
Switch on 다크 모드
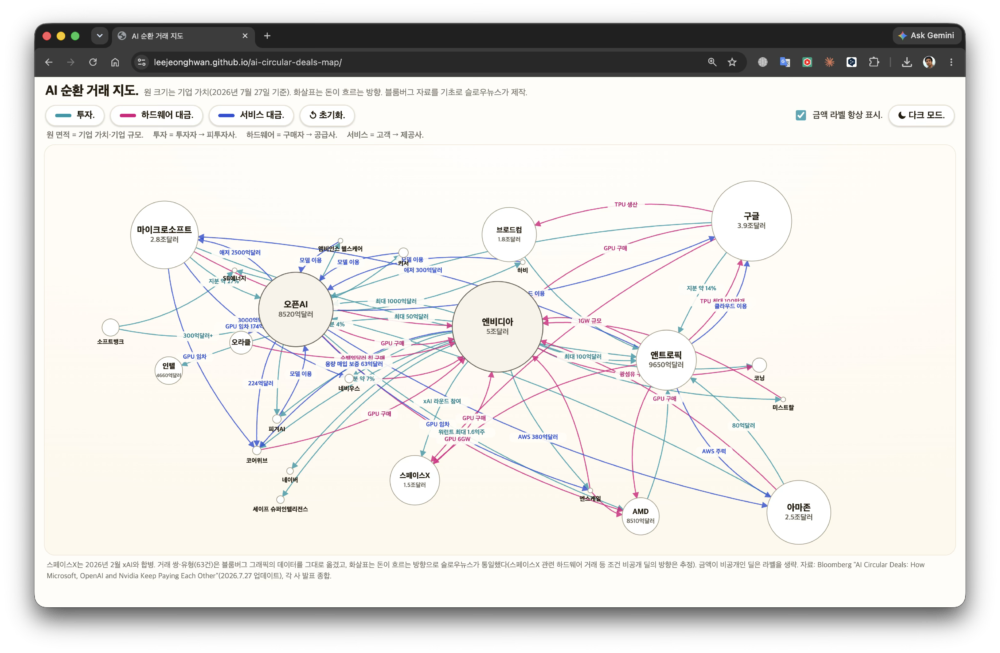coord(921,115)
